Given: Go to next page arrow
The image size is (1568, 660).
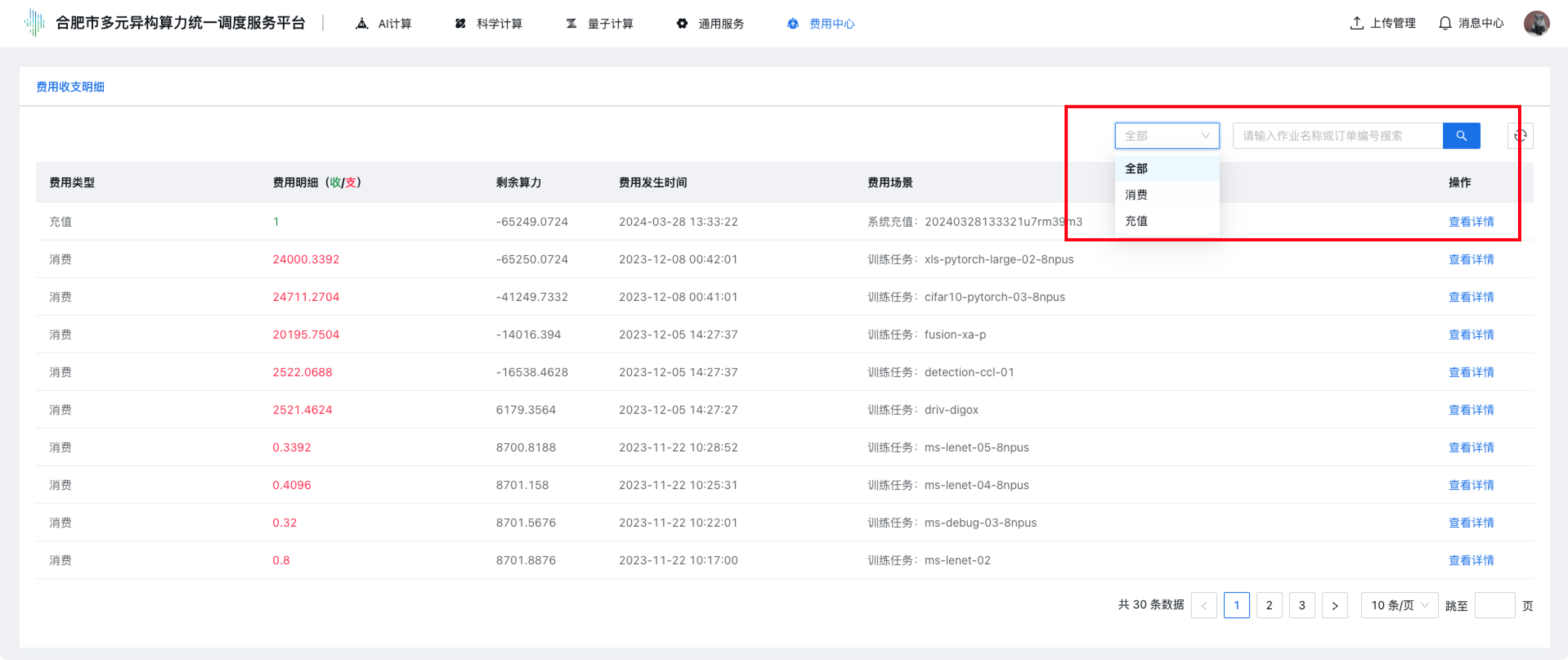Looking at the screenshot, I should pos(1334,605).
